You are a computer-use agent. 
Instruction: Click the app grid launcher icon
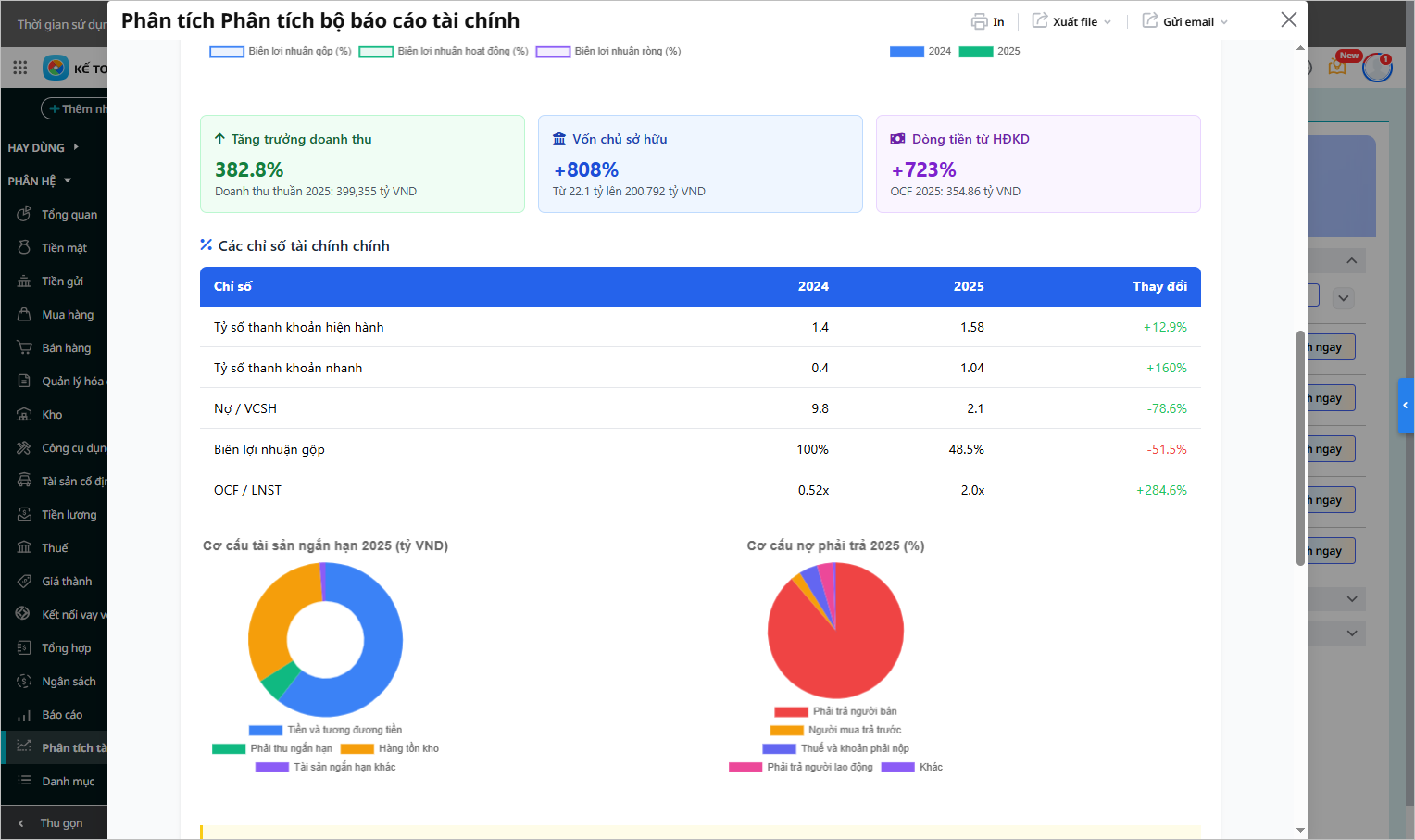point(20,68)
